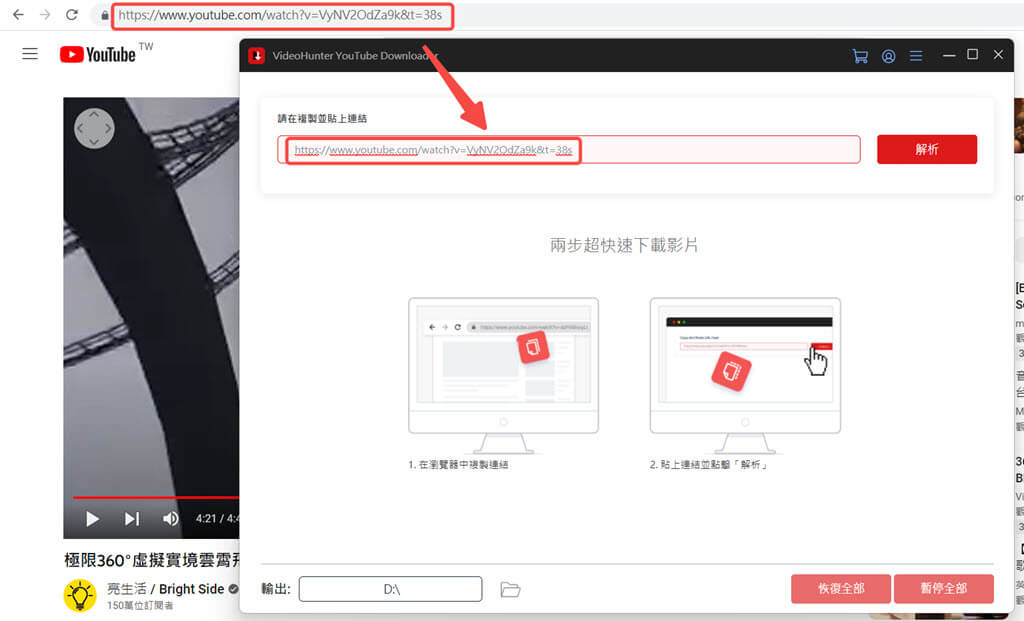Maximize the VideoHunter window
The image size is (1024, 621).
click(x=972, y=54)
